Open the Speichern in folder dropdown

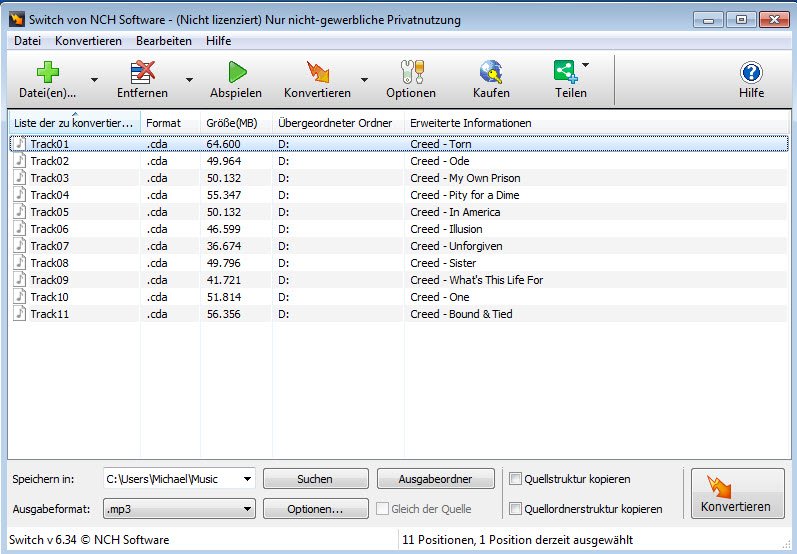247,479
